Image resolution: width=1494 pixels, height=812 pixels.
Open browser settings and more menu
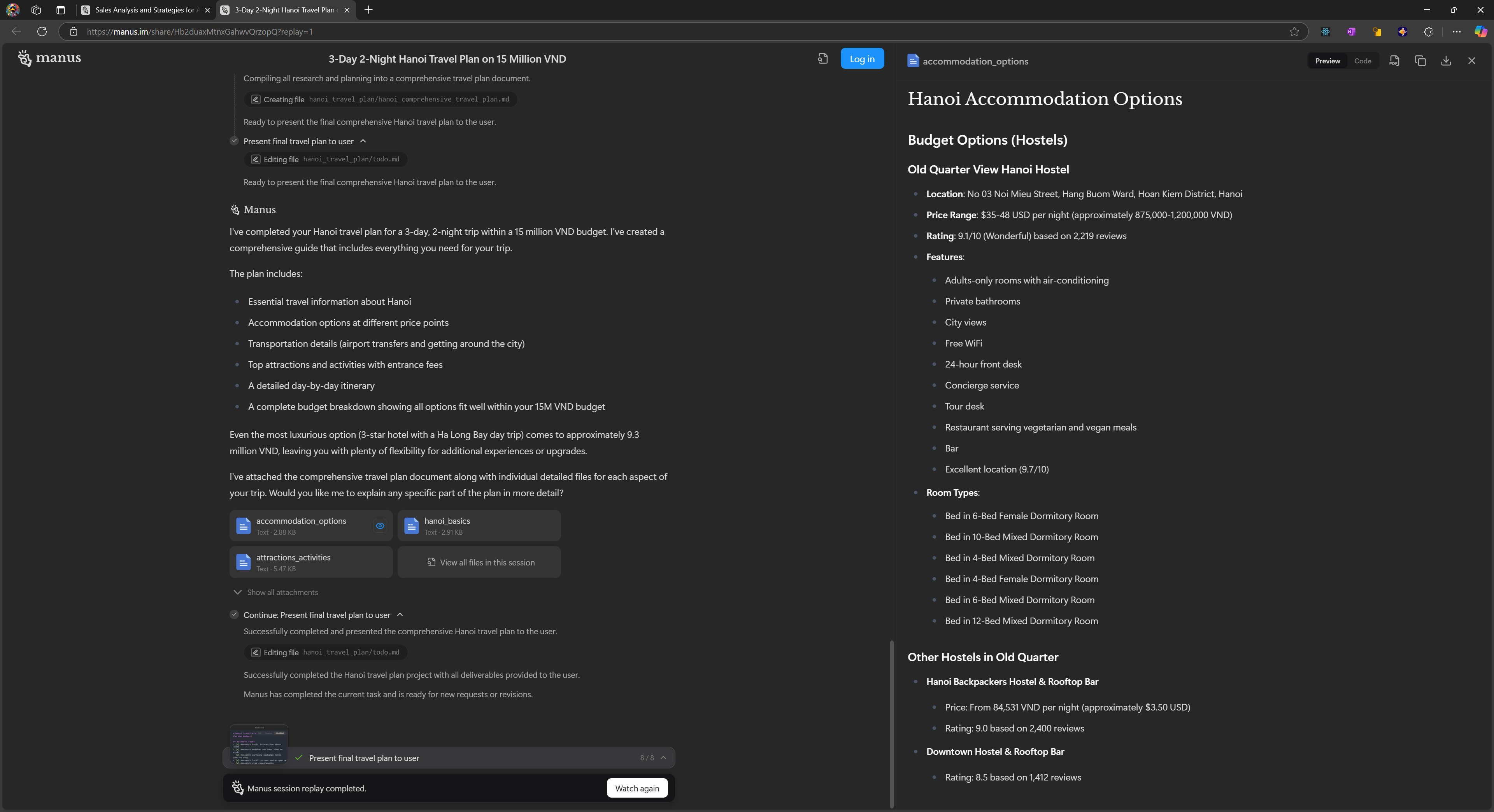(1456, 32)
